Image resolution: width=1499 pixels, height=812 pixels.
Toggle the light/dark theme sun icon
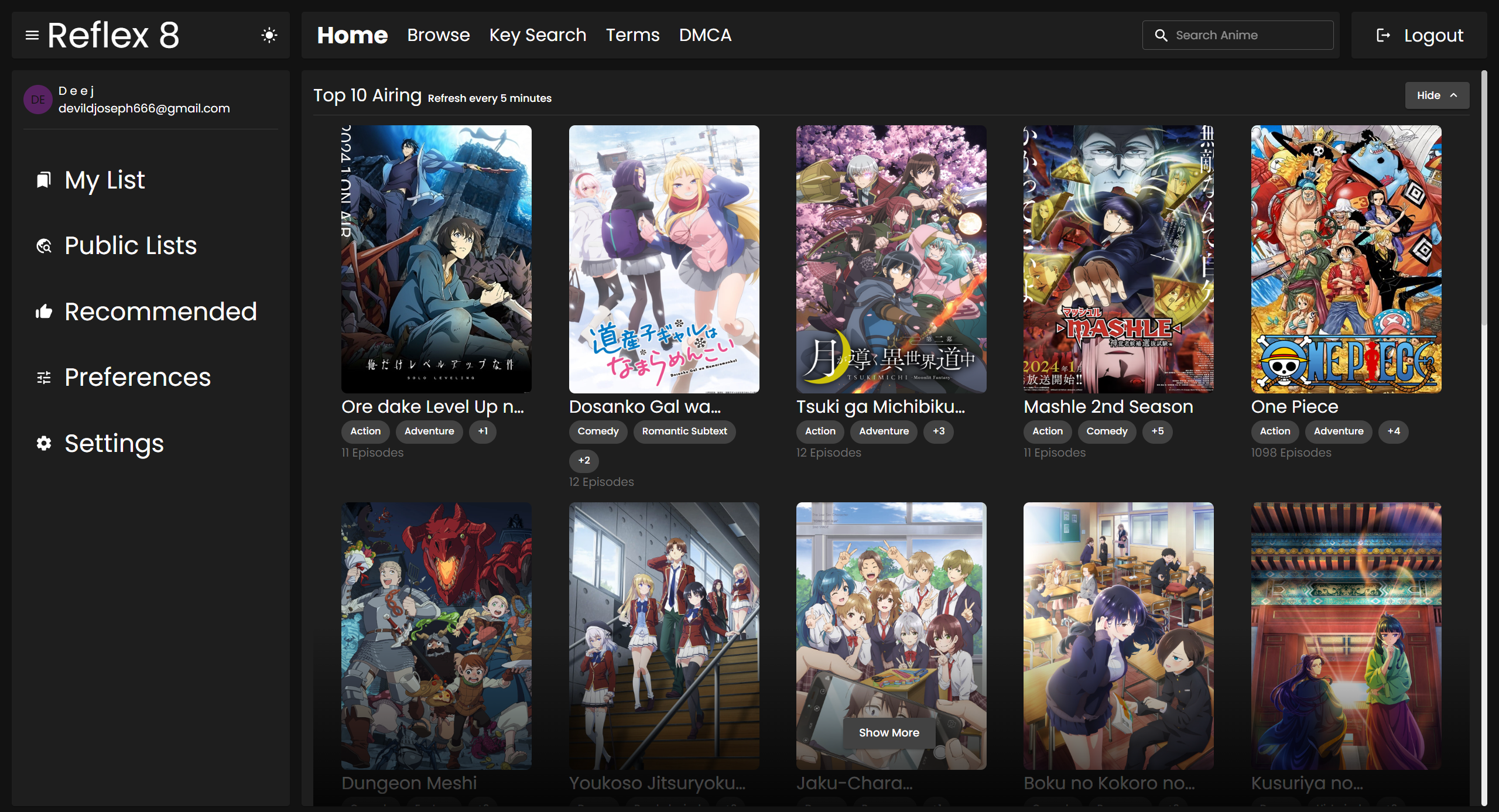pos(269,35)
